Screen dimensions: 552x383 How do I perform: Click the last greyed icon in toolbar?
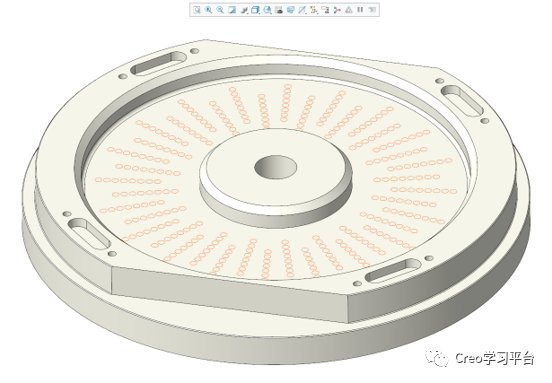pyautogui.click(x=372, y=10)
